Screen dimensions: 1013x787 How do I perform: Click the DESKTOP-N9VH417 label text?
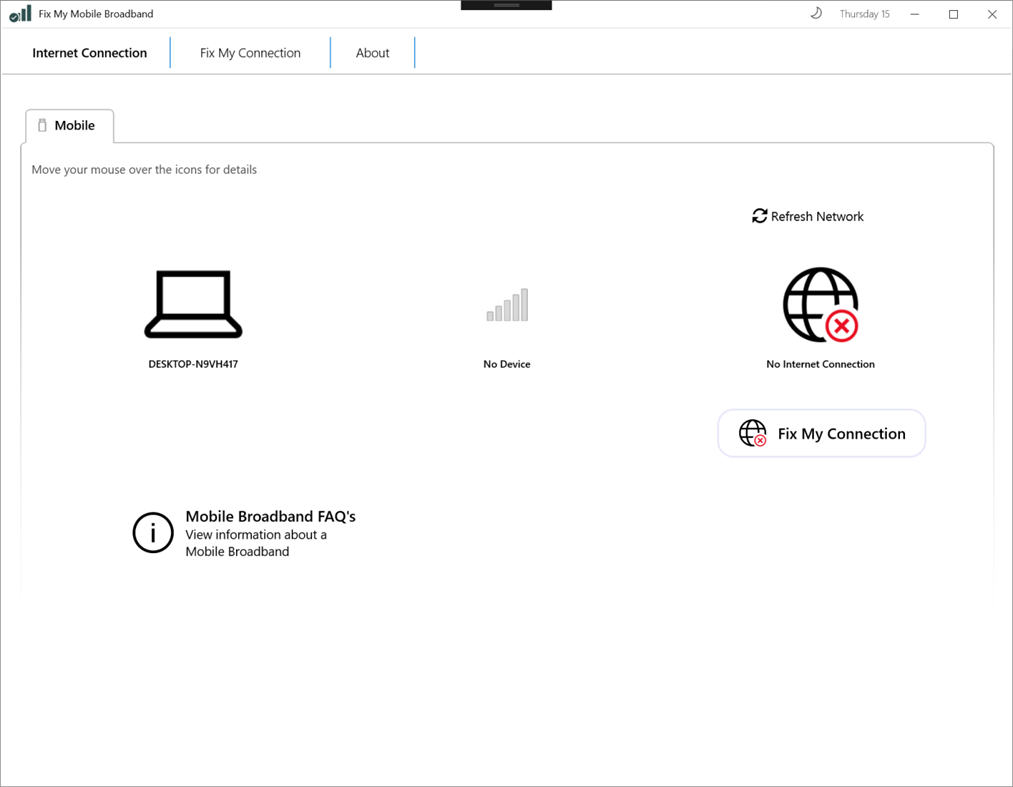pyautogui.click(x=194, y=364)
